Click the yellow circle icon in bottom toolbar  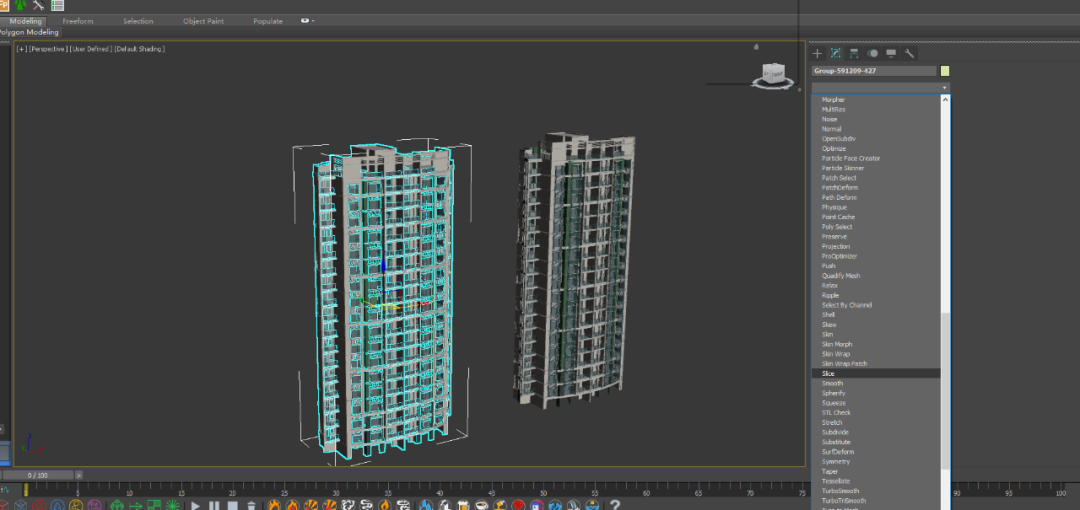pyautogui.click(x=75, y=506)
